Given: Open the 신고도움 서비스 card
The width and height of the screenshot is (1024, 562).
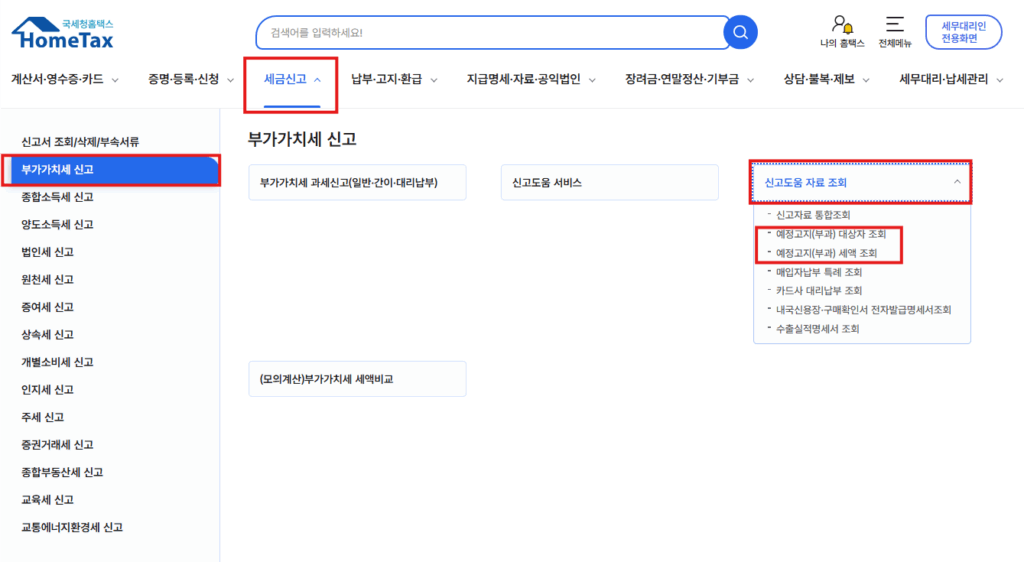Looking at the screenshot, I should [609, 183].
